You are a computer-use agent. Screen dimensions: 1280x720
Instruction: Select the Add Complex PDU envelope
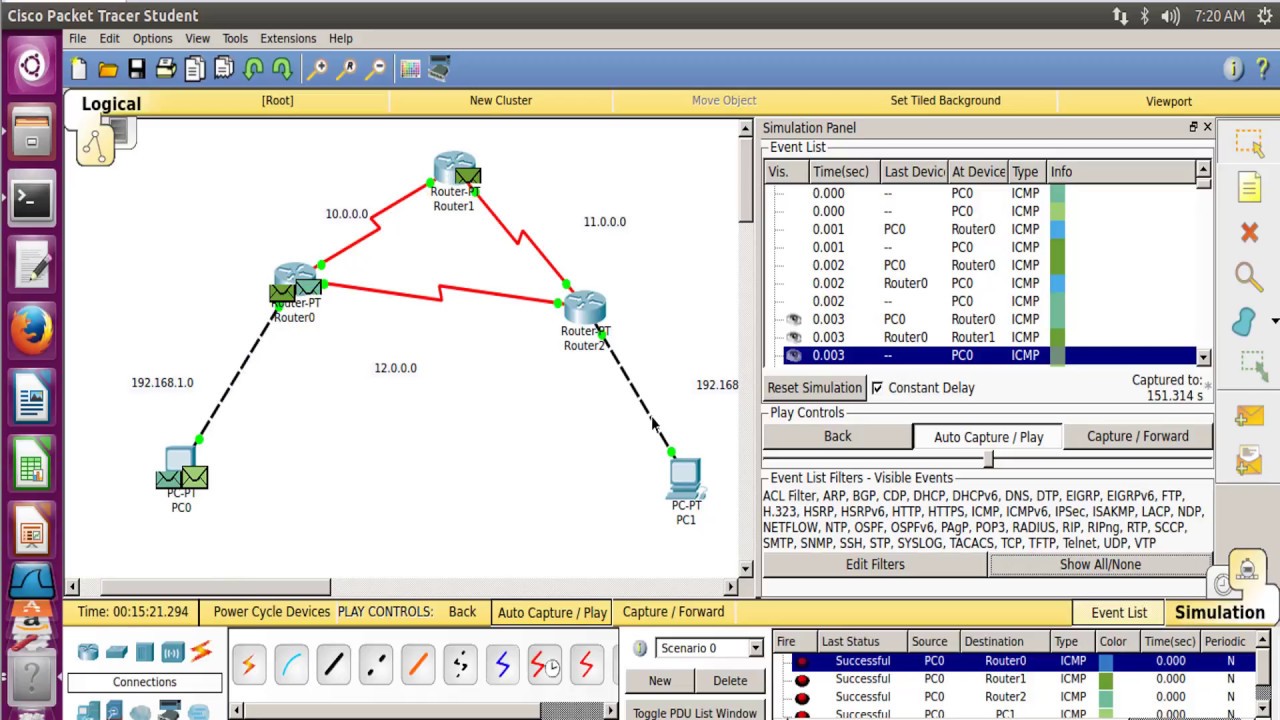[x=1249, y=459]
